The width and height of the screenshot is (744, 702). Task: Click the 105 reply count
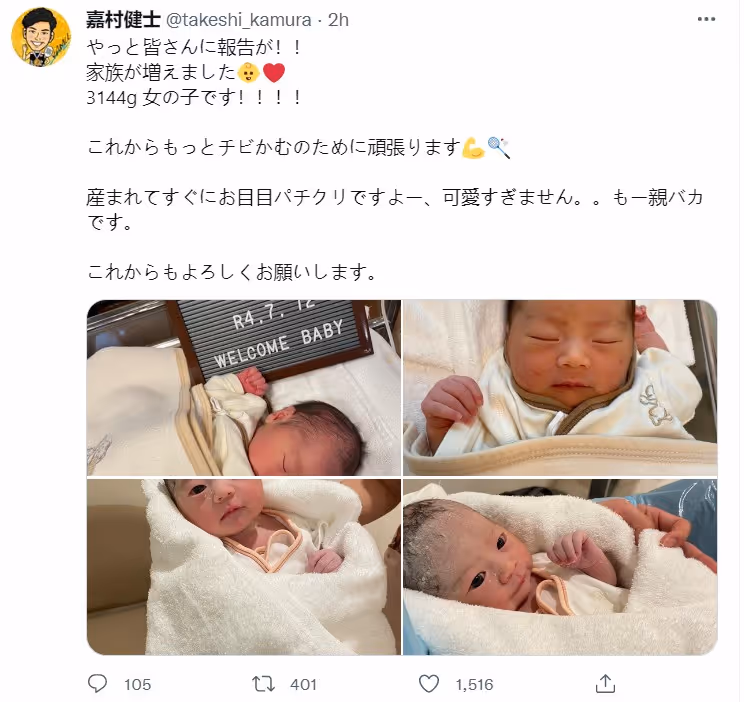(x=137, y=684)
